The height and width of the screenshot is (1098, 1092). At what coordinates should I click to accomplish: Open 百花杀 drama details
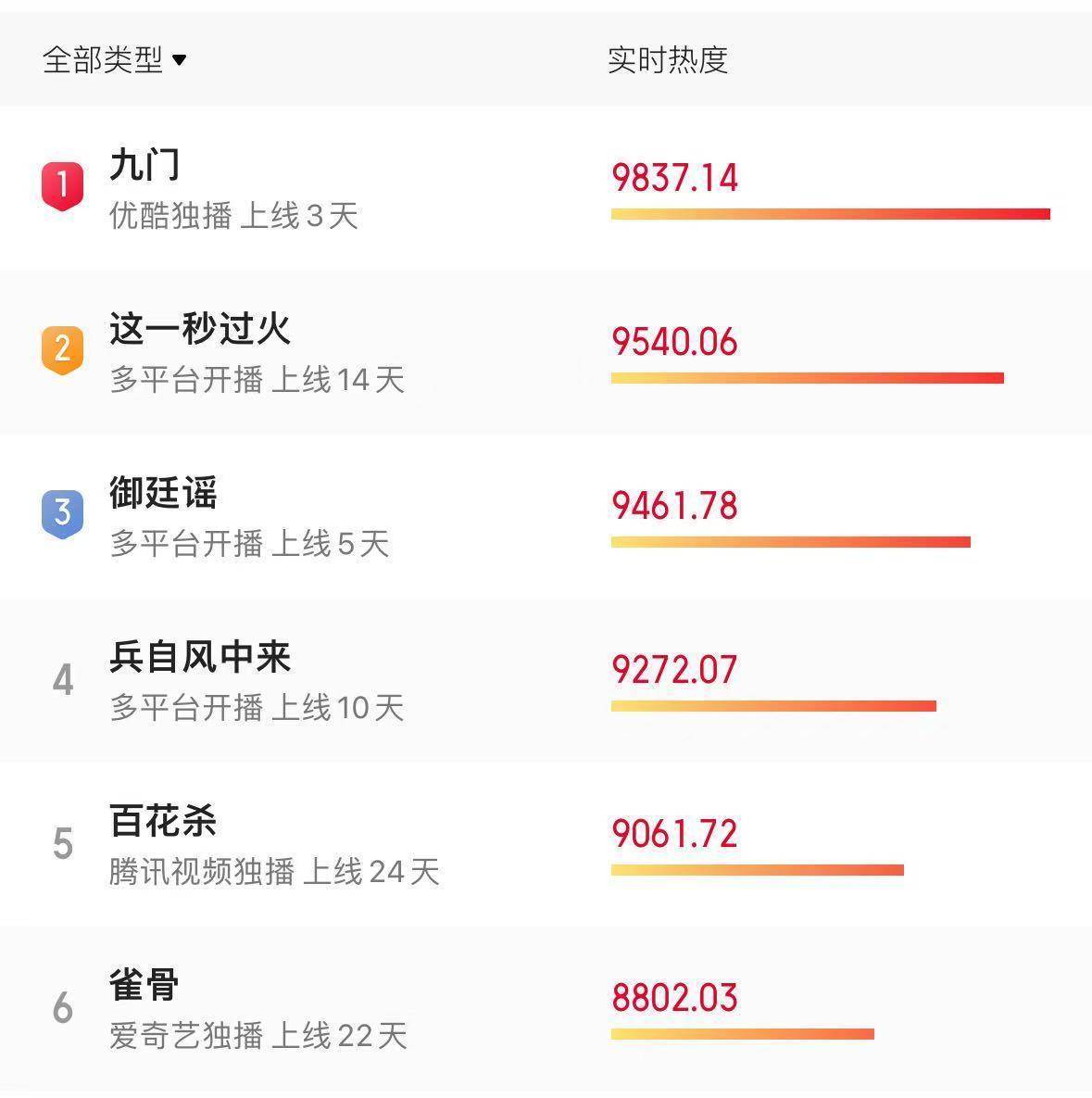click(x=163, y=821)
